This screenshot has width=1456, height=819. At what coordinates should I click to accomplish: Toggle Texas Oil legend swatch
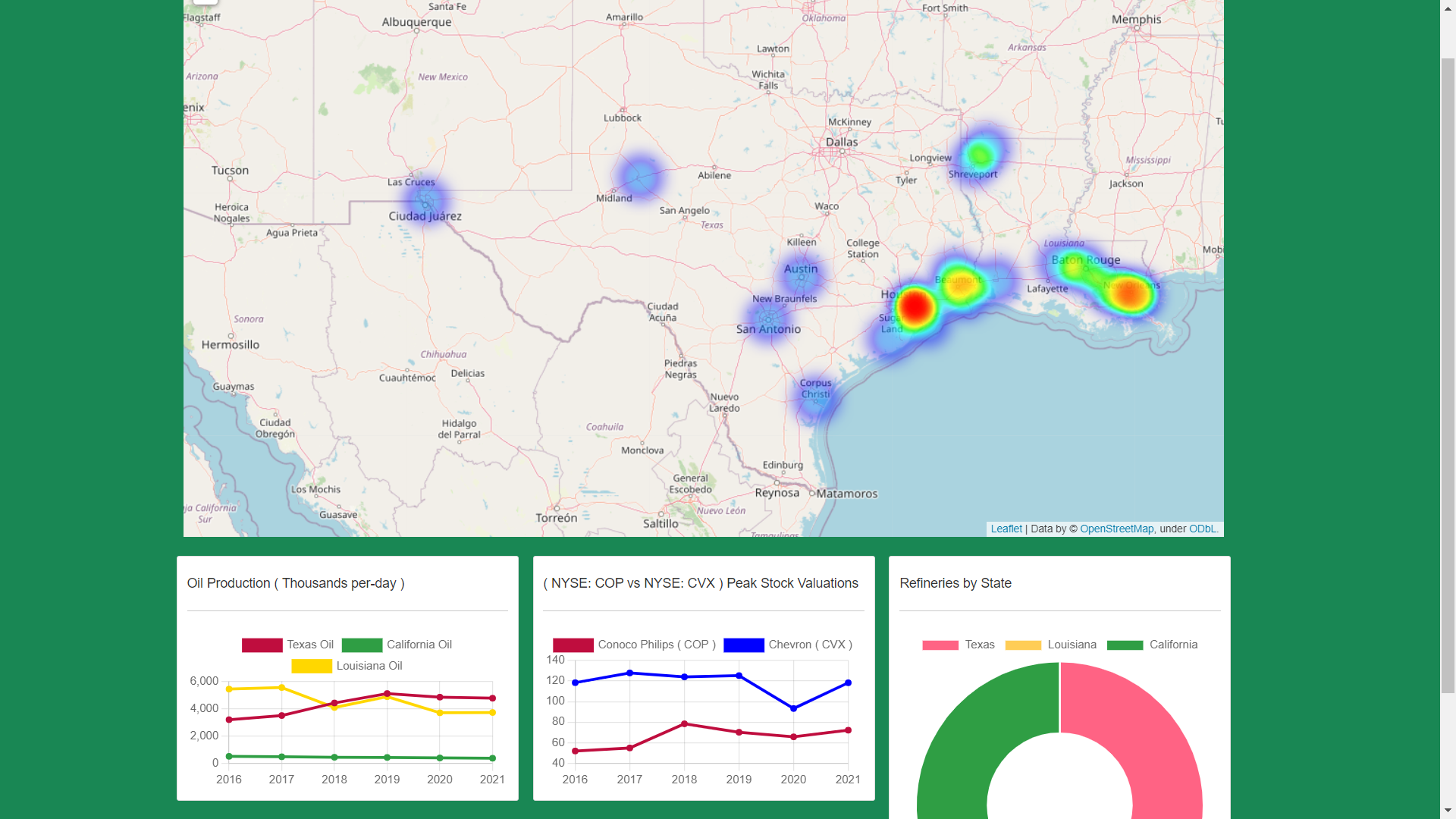(x=262, y=645)
